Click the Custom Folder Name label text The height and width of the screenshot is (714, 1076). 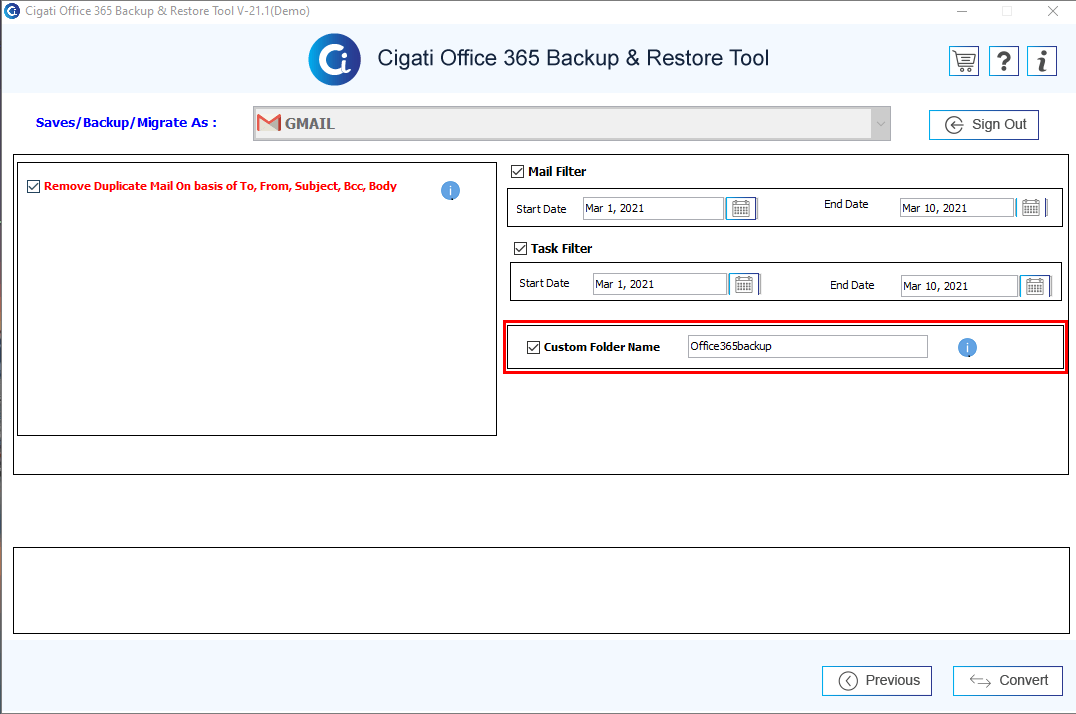602,347
